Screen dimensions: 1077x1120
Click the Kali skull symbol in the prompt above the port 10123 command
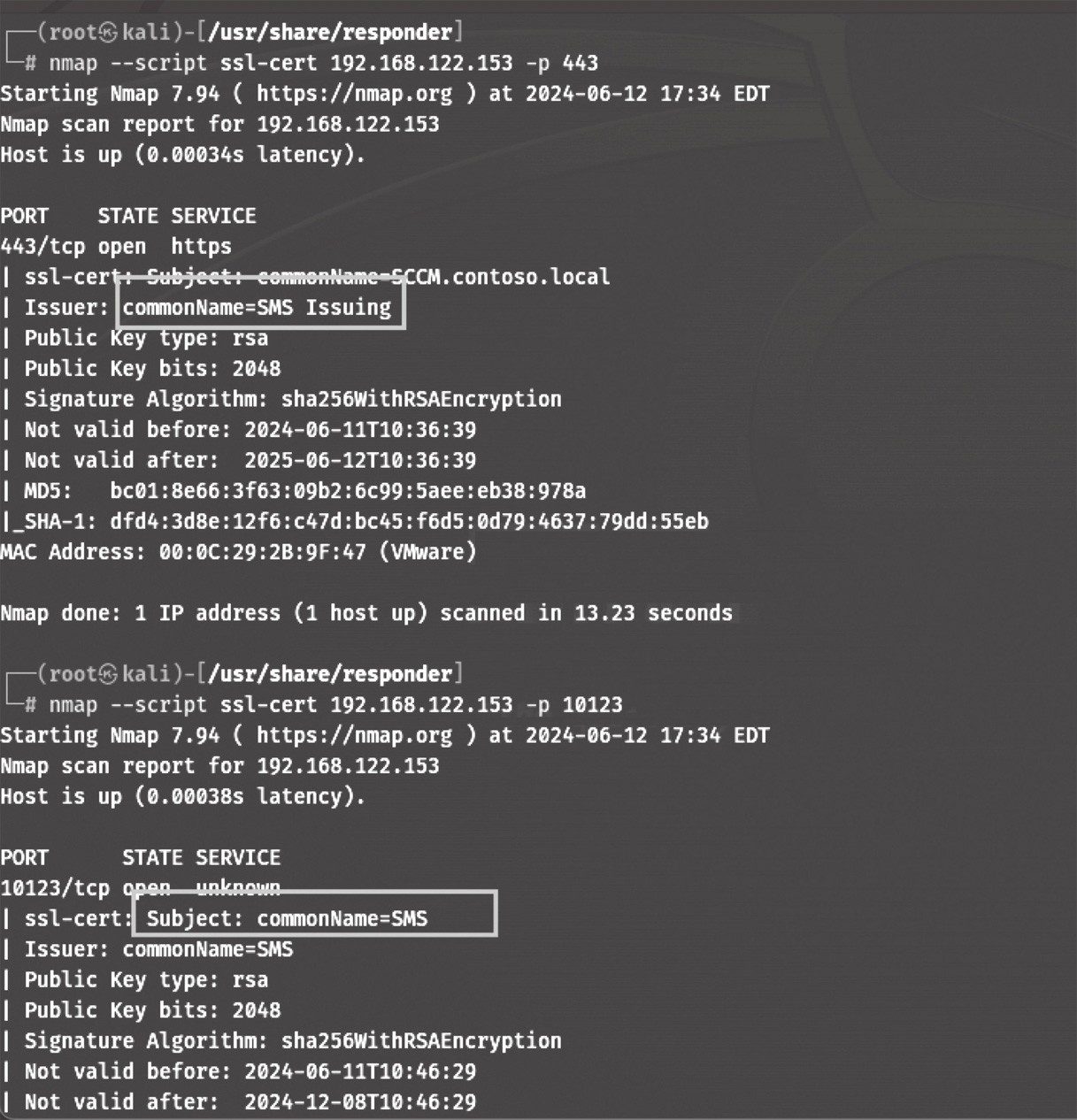tap(107, 674)
